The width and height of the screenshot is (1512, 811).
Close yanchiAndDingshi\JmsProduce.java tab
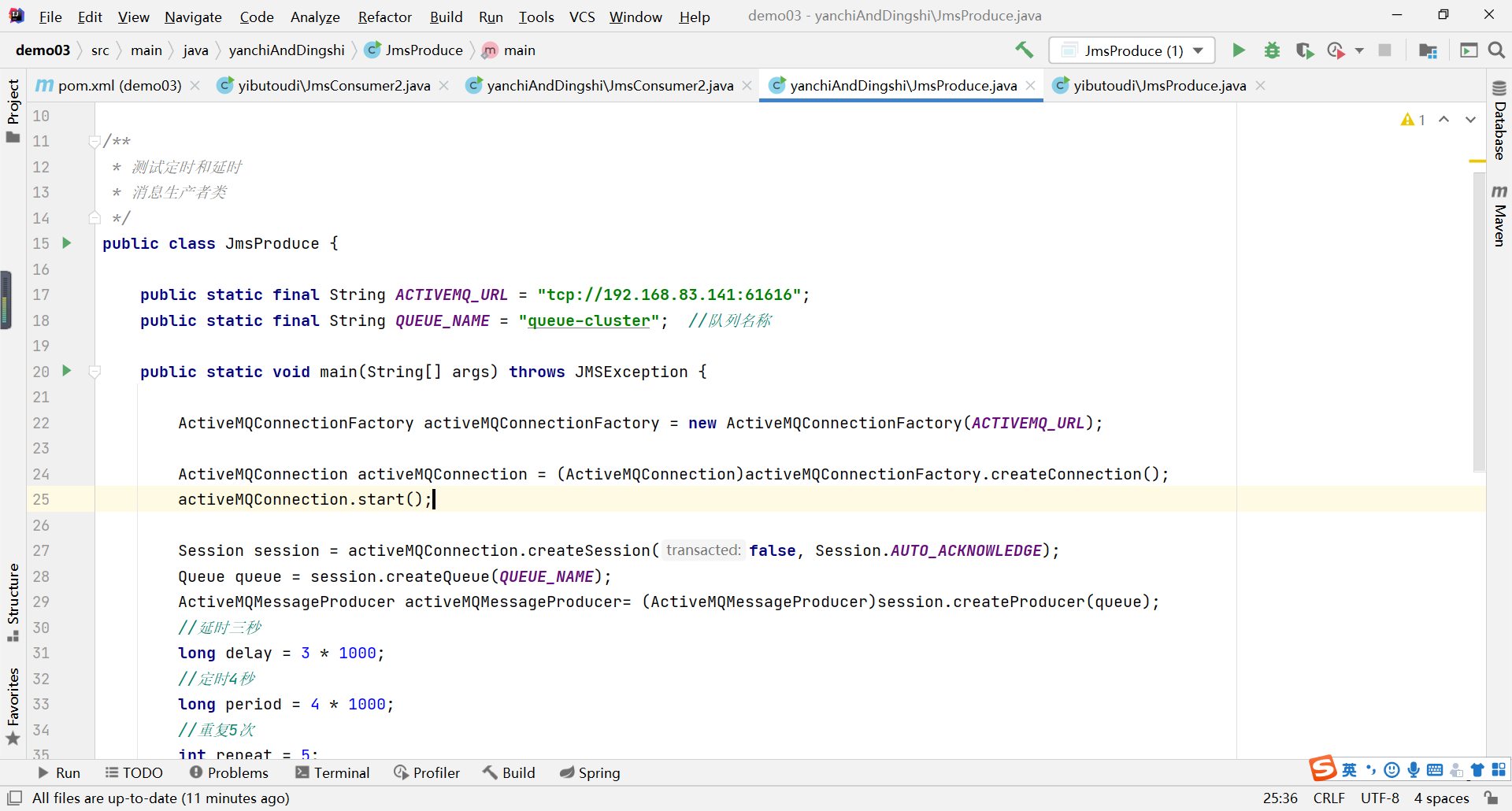click(1030, 85)
